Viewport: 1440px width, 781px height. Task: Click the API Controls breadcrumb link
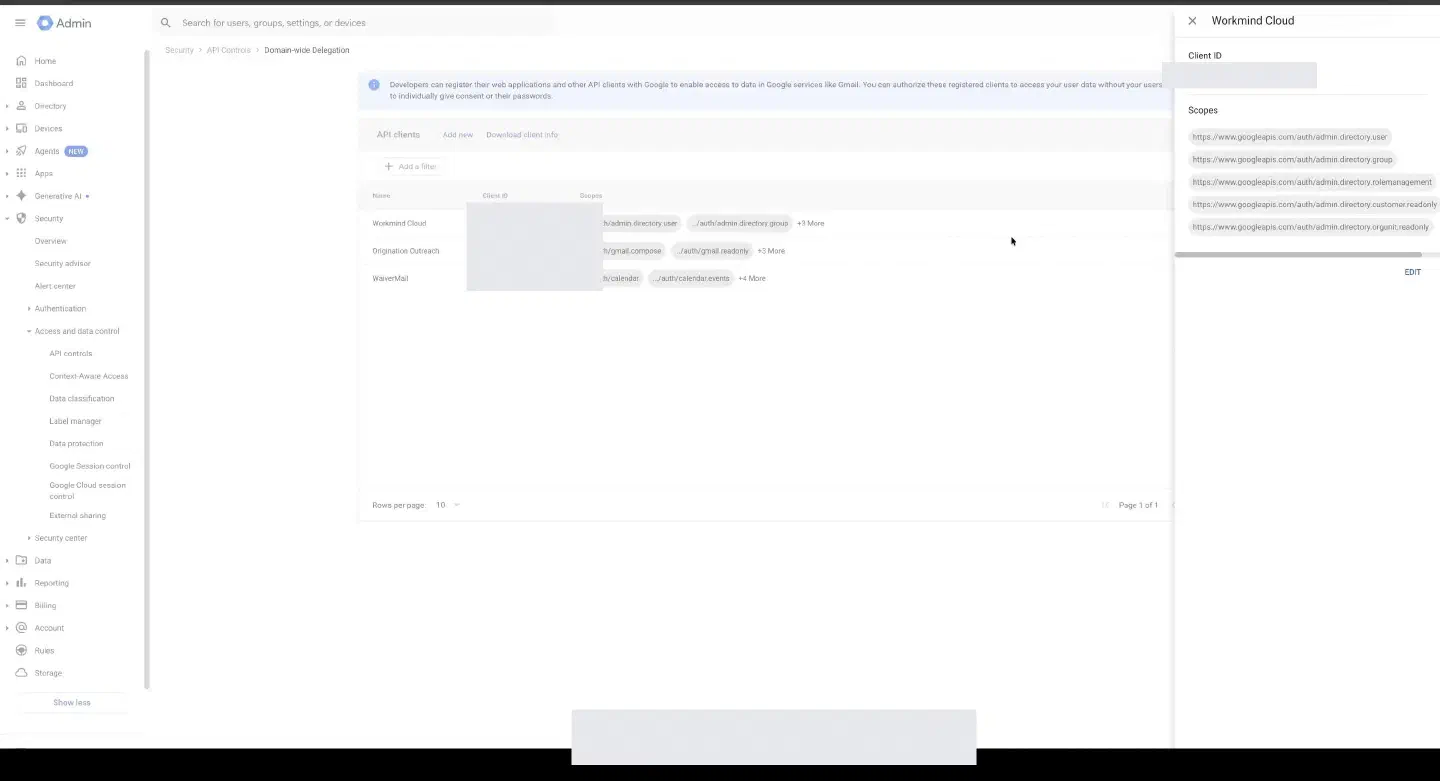tap(229, 50)
